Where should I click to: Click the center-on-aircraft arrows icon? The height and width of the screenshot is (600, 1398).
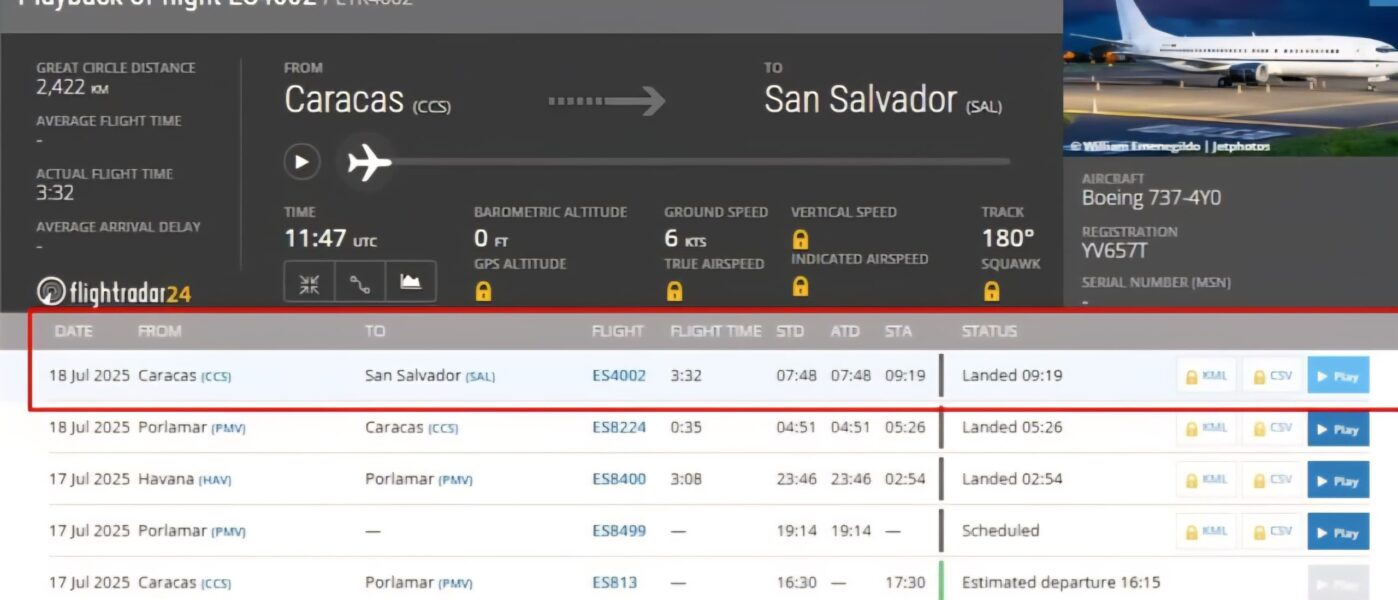pos(309,282)
